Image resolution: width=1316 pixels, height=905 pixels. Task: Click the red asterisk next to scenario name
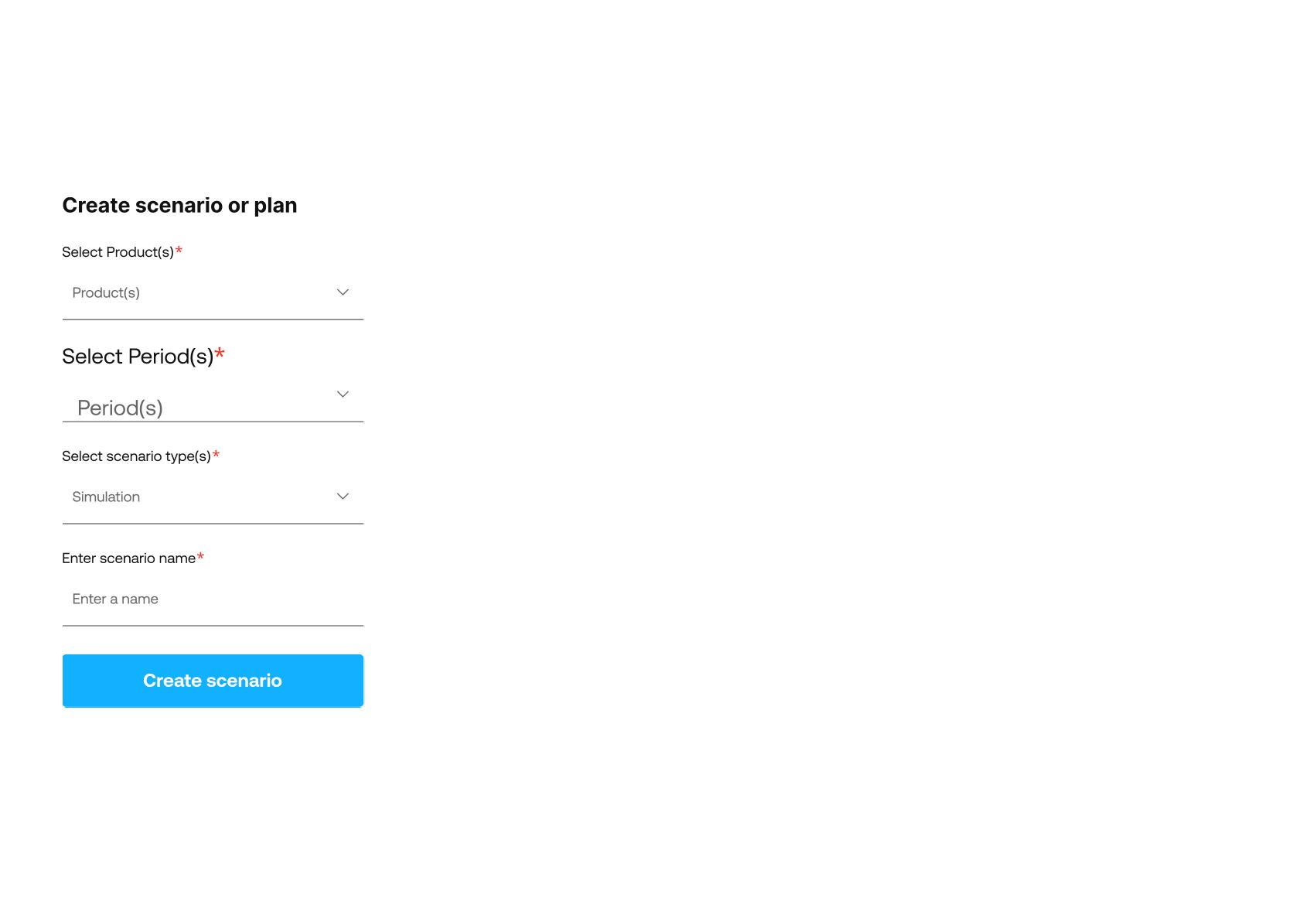(x=201, y=556)
